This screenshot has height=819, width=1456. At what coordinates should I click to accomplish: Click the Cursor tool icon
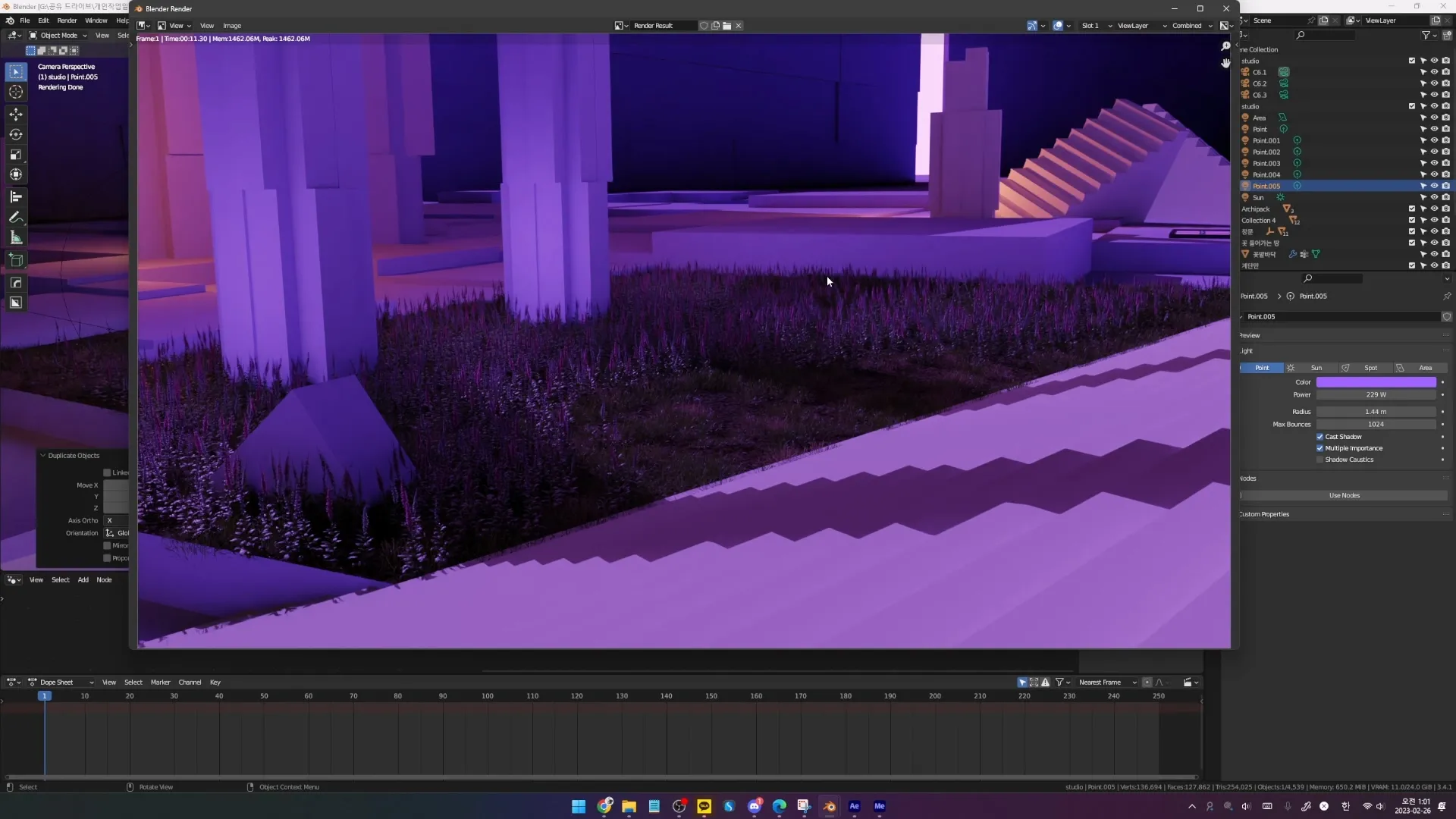click(16, 92)
